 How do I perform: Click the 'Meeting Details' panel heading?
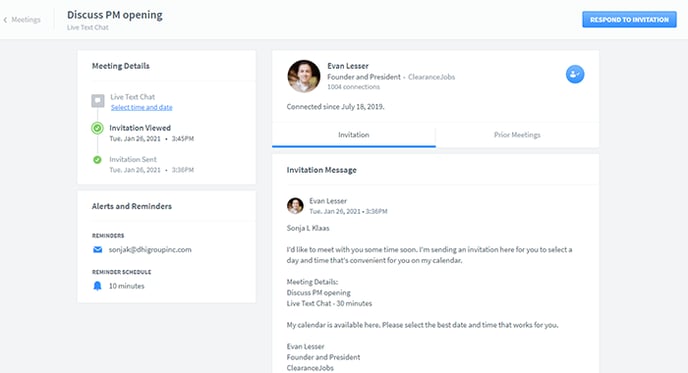[121, 66]
